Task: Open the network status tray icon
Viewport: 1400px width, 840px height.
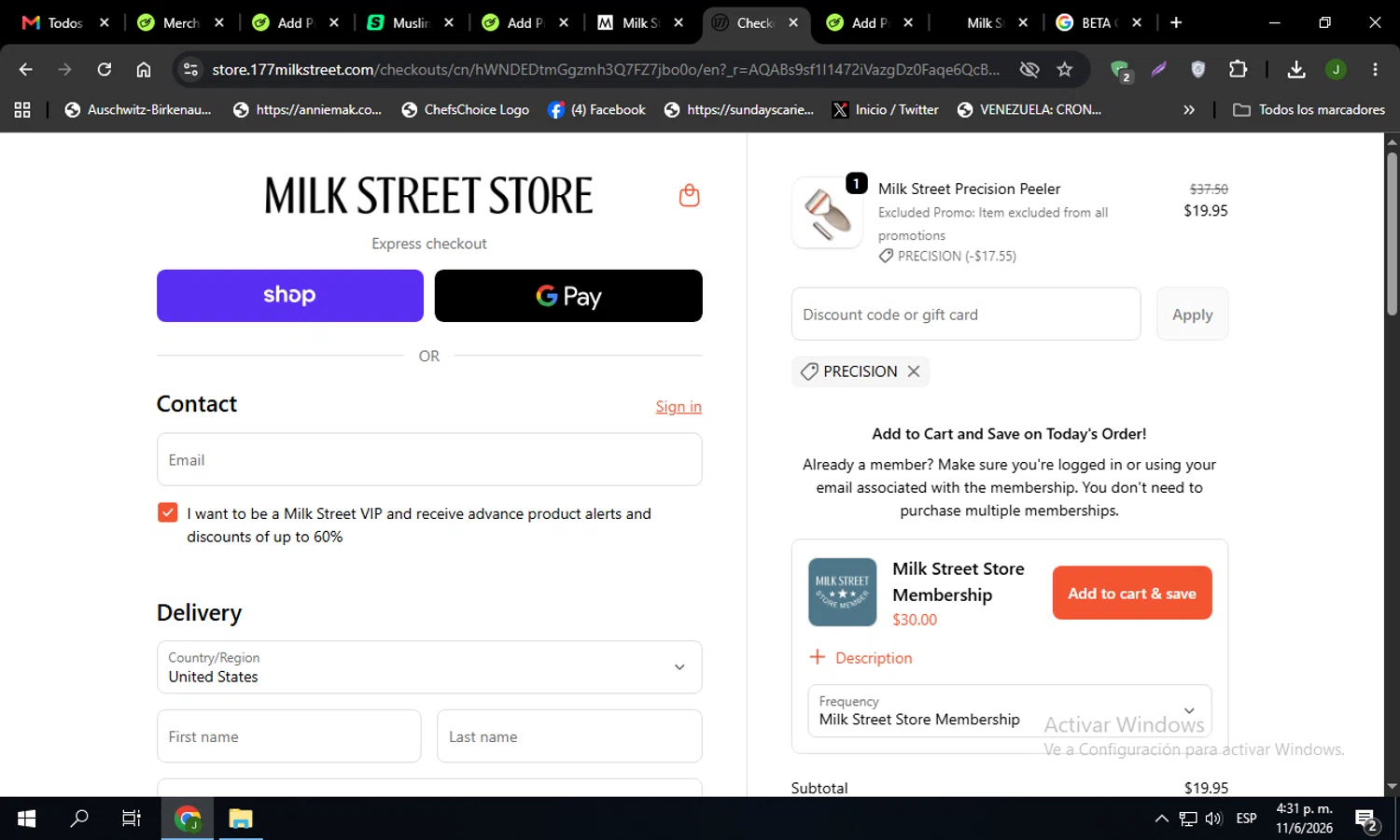Action: coord(1187,819)
